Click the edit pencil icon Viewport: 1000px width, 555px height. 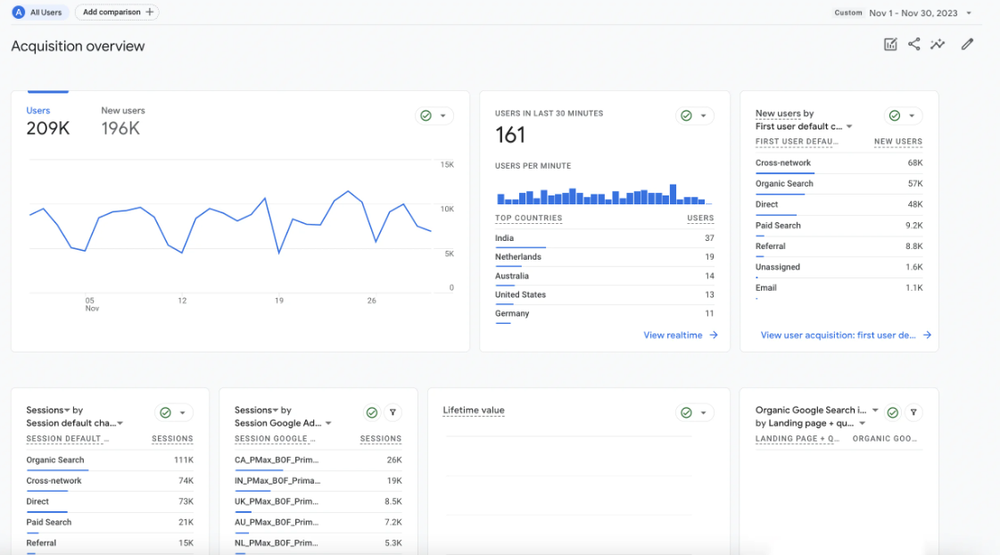pyautogui.click(x=967, y=44)
